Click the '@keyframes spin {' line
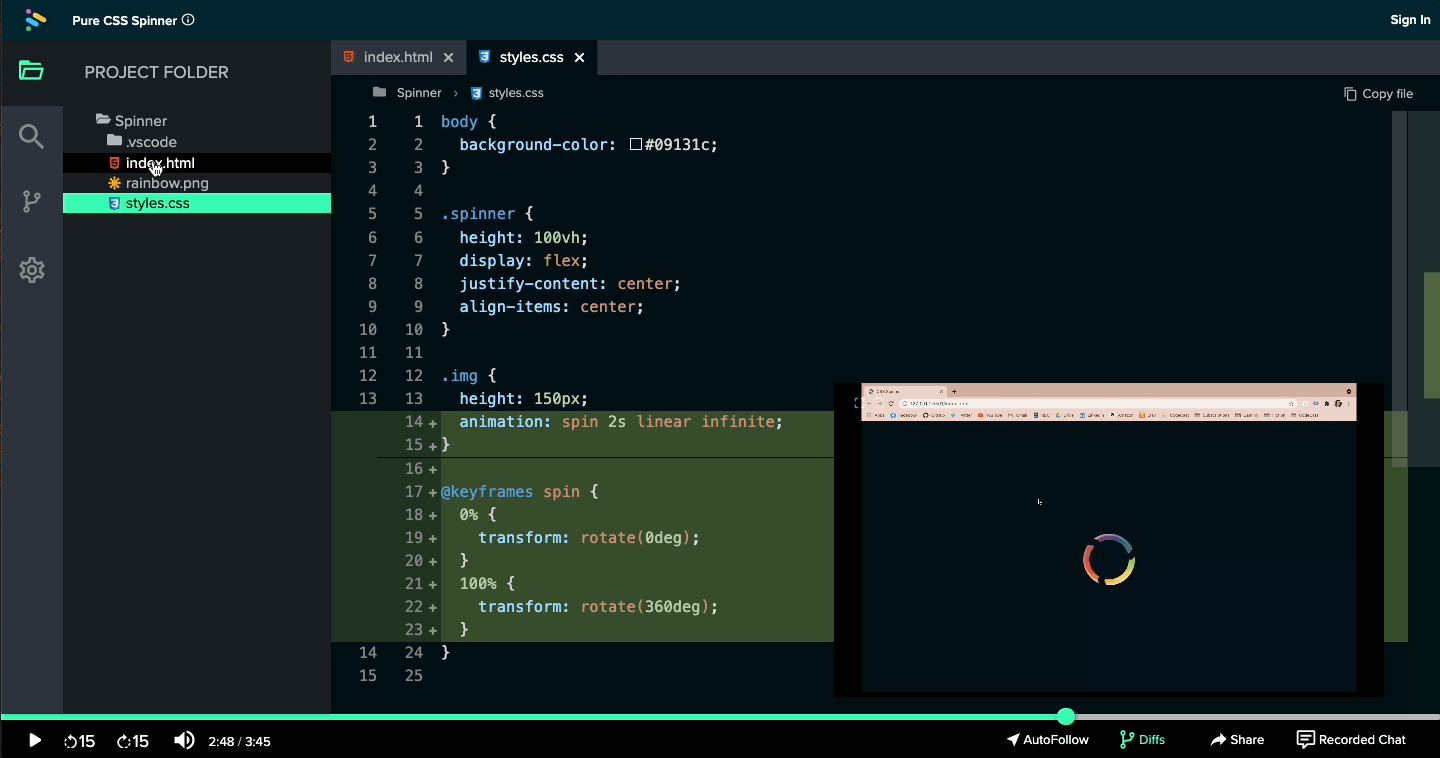The height and width of the screenshot is (758, 1440). point(519,492)
